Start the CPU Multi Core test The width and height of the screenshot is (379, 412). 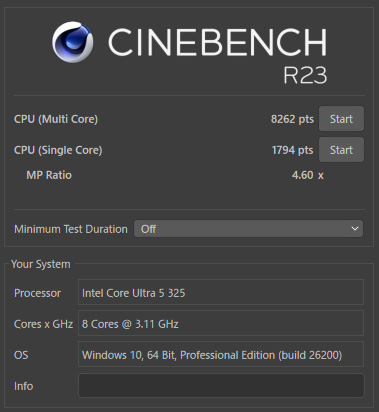[x=341, y=119]
